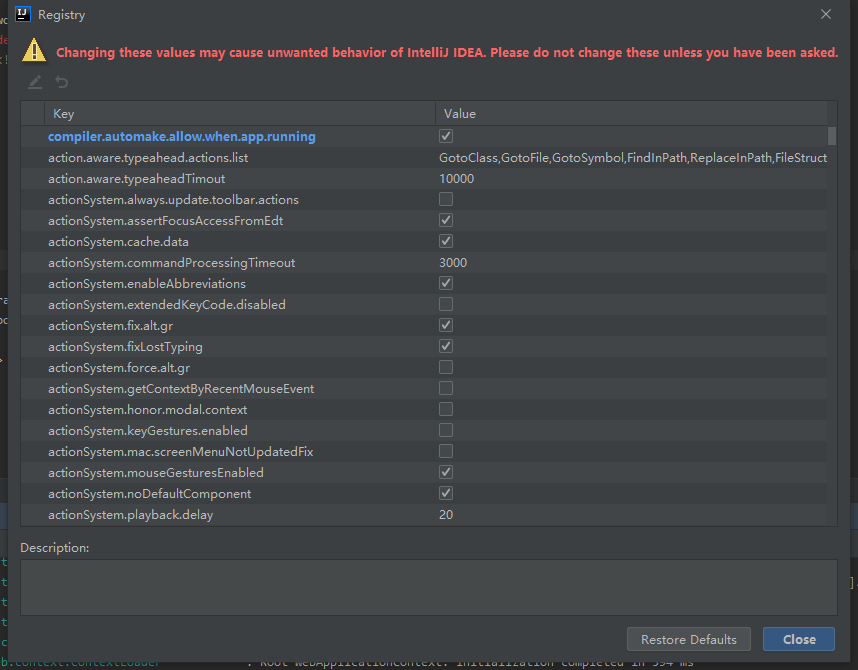Toggle actionSystem.fix.alt.gr checkbox
The image size is (858, 670).
(x=446, y=326)
